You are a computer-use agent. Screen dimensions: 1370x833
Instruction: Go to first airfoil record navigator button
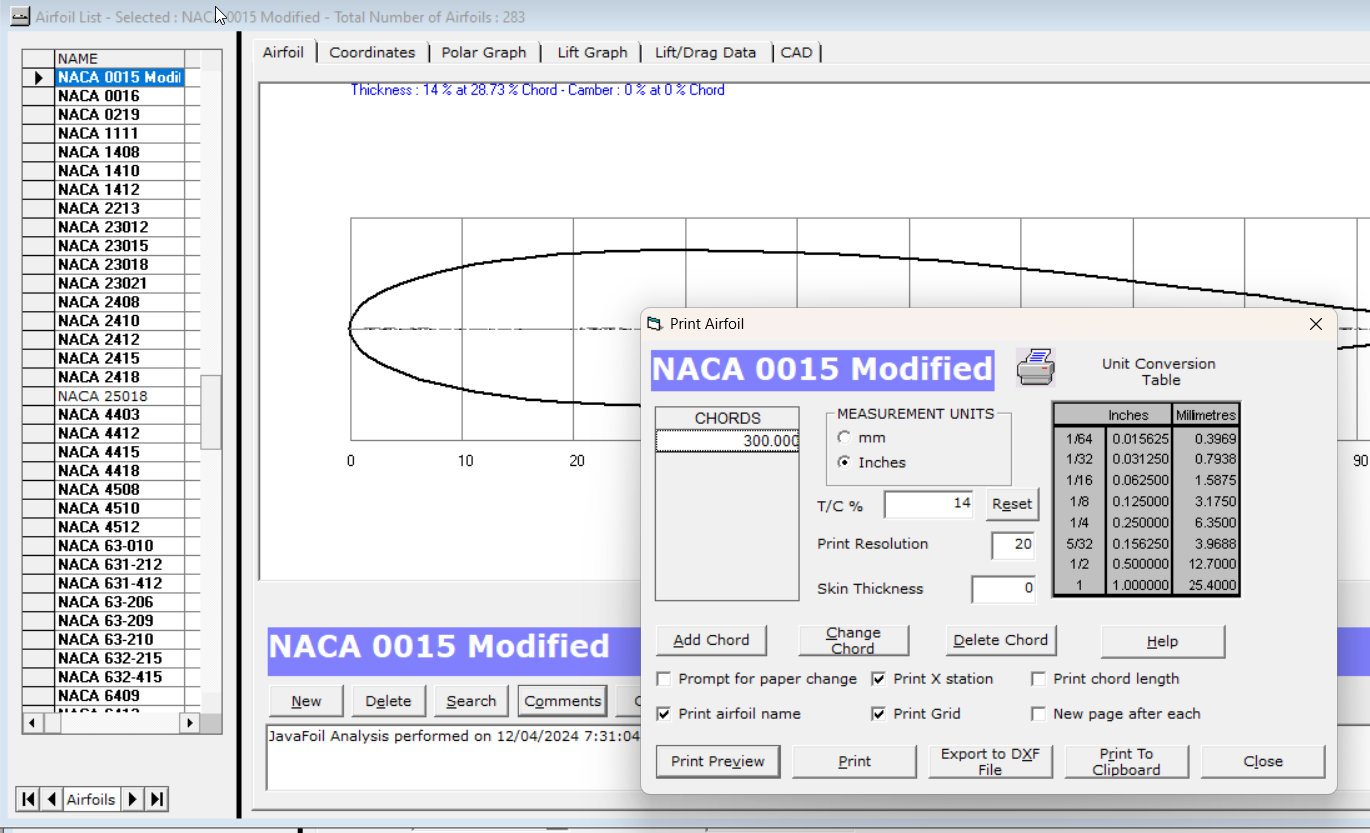point(28,799)
